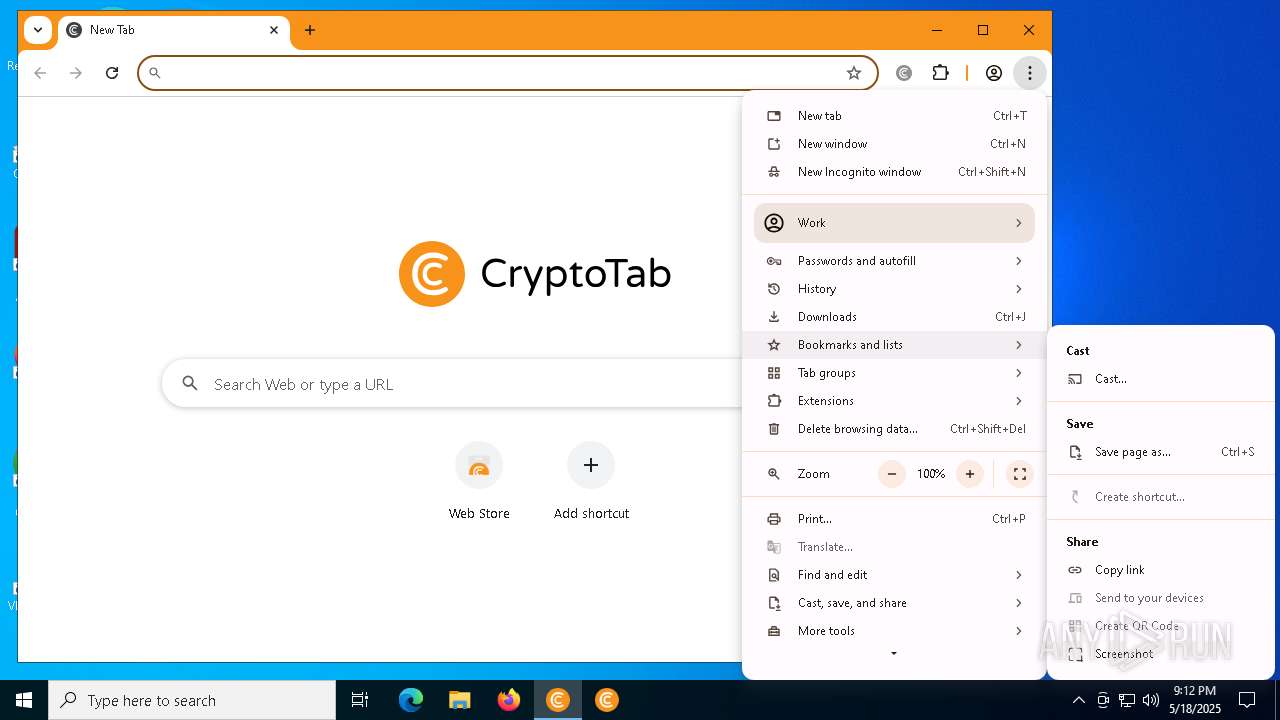Click the three-dot Chrome menu button

(x=1030, y=73)
